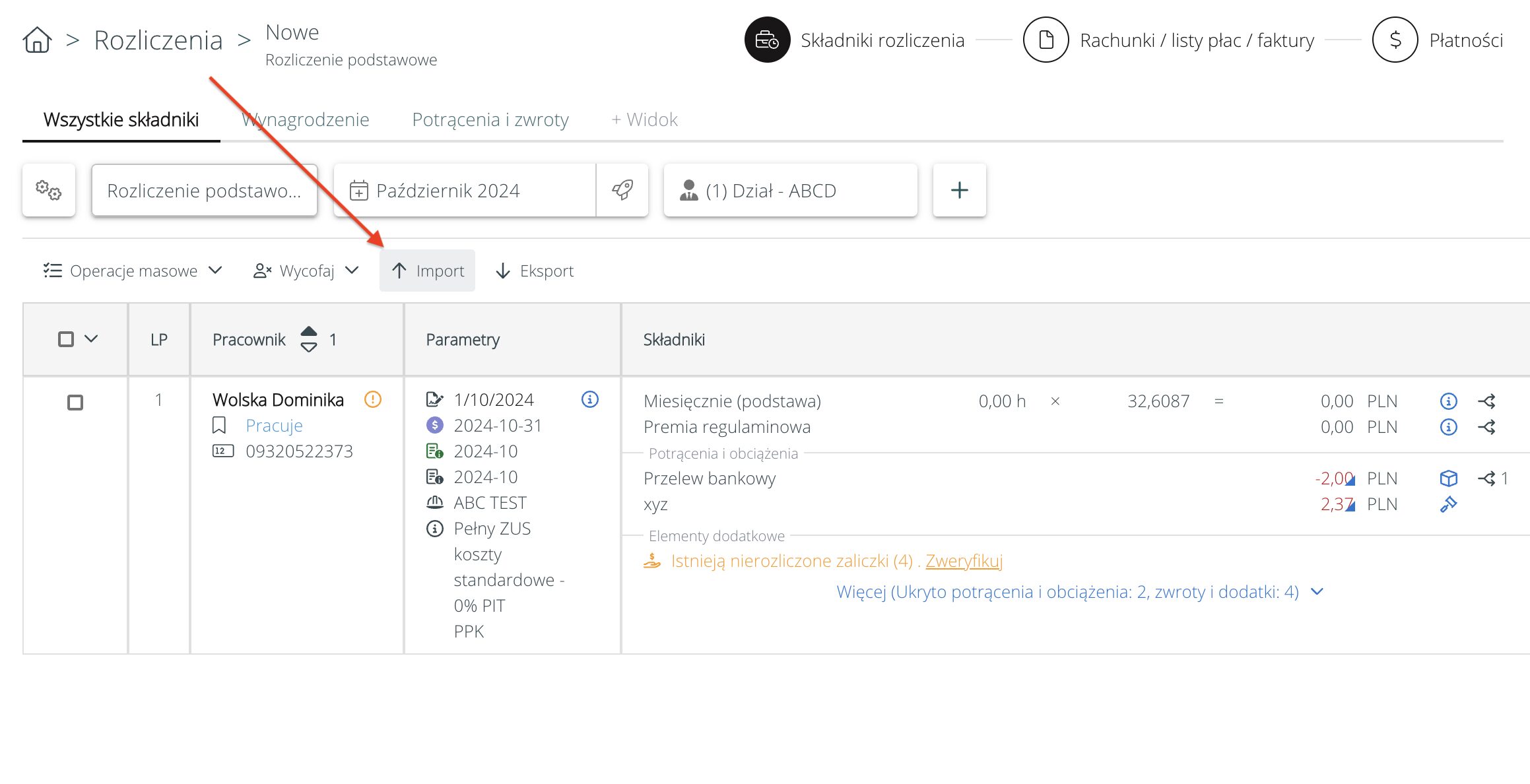Click info icon next to 1/10/2024 contract date

589,400
